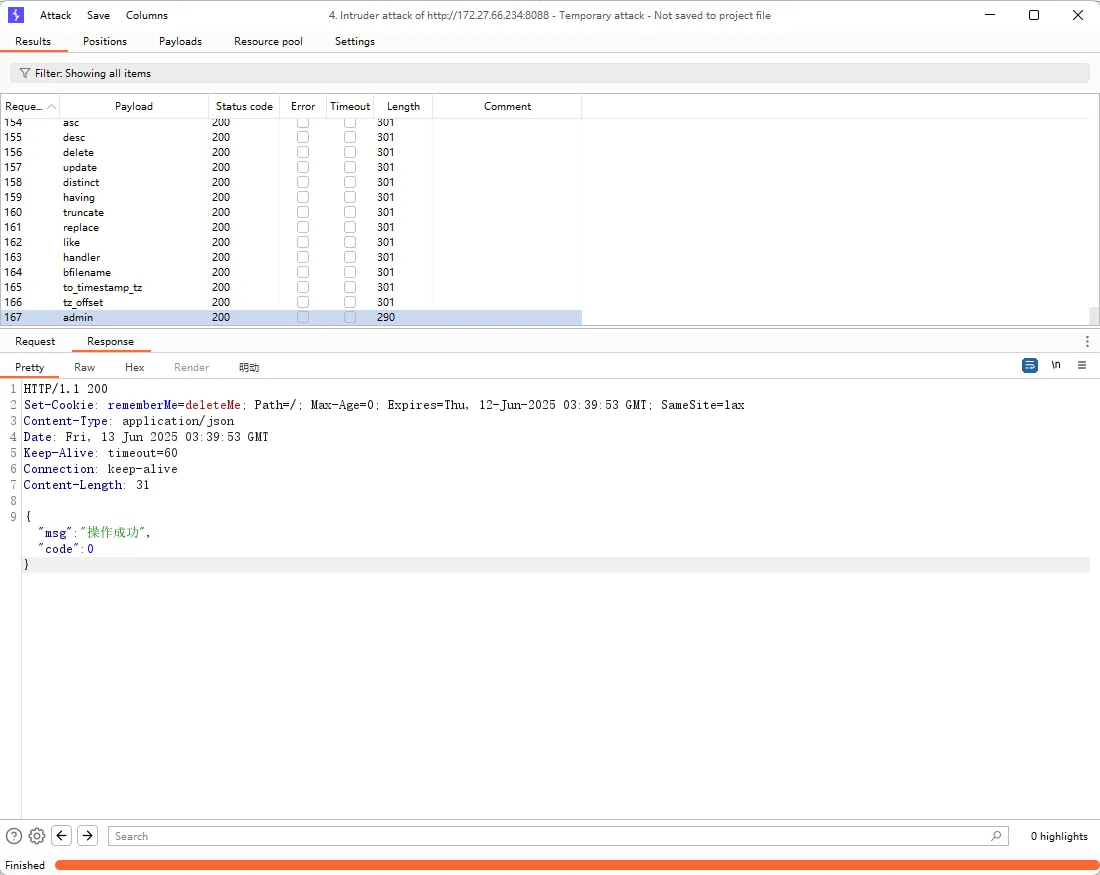Check the Timeout checkbox for request 154
This screenshot has width=1100, height=875.
tap(349, 122)
